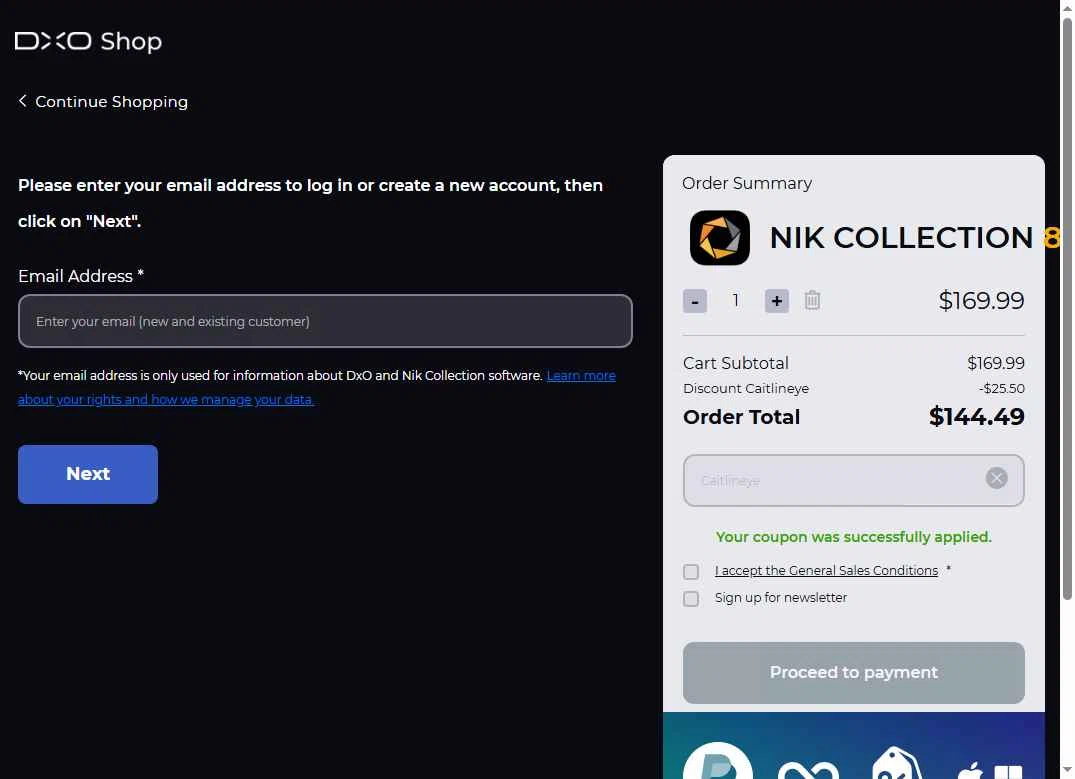1075x779 pixels.
Task: Click the blue Next button
Action: (x=88, y=474)
